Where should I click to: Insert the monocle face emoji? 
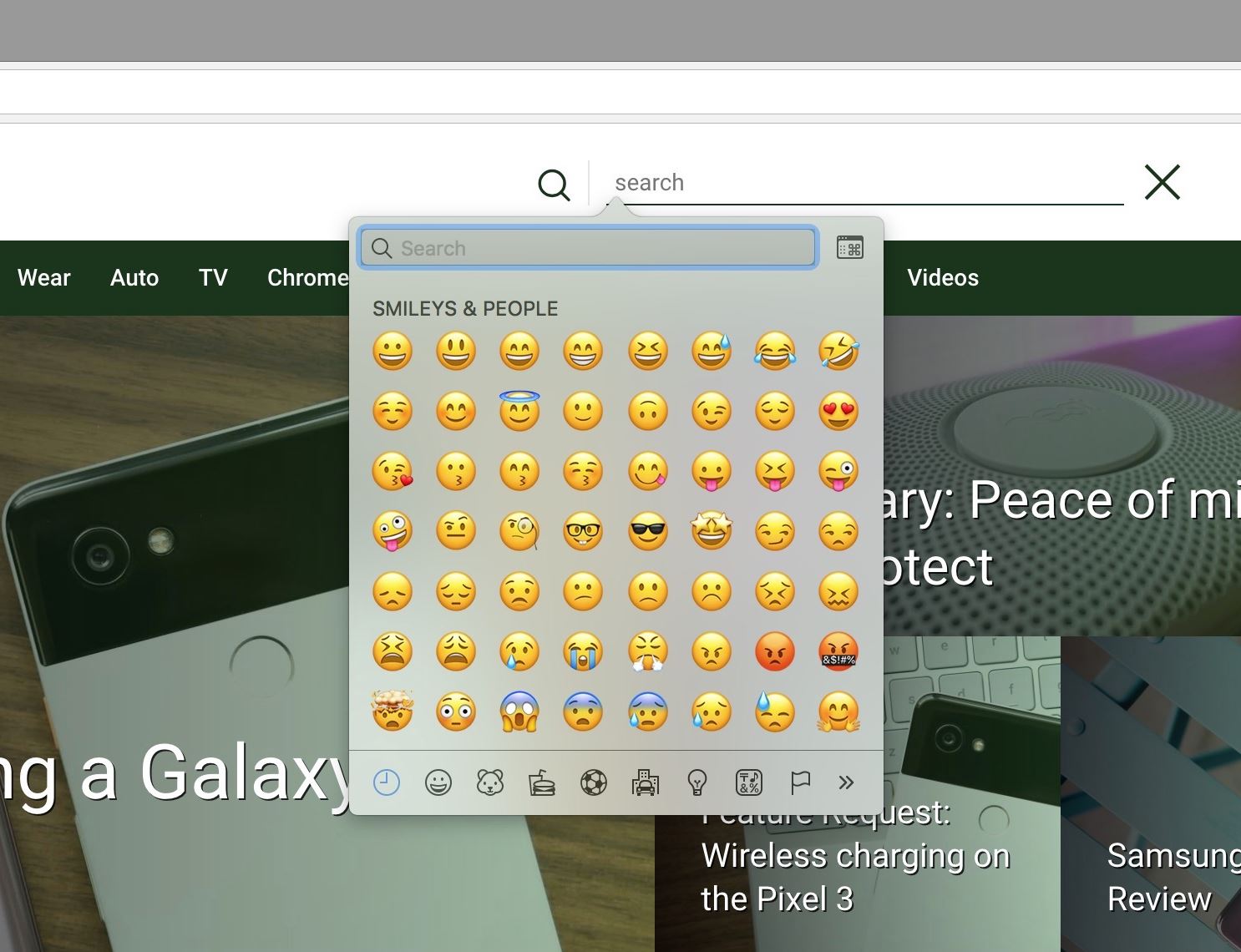[x=519, y=531]
